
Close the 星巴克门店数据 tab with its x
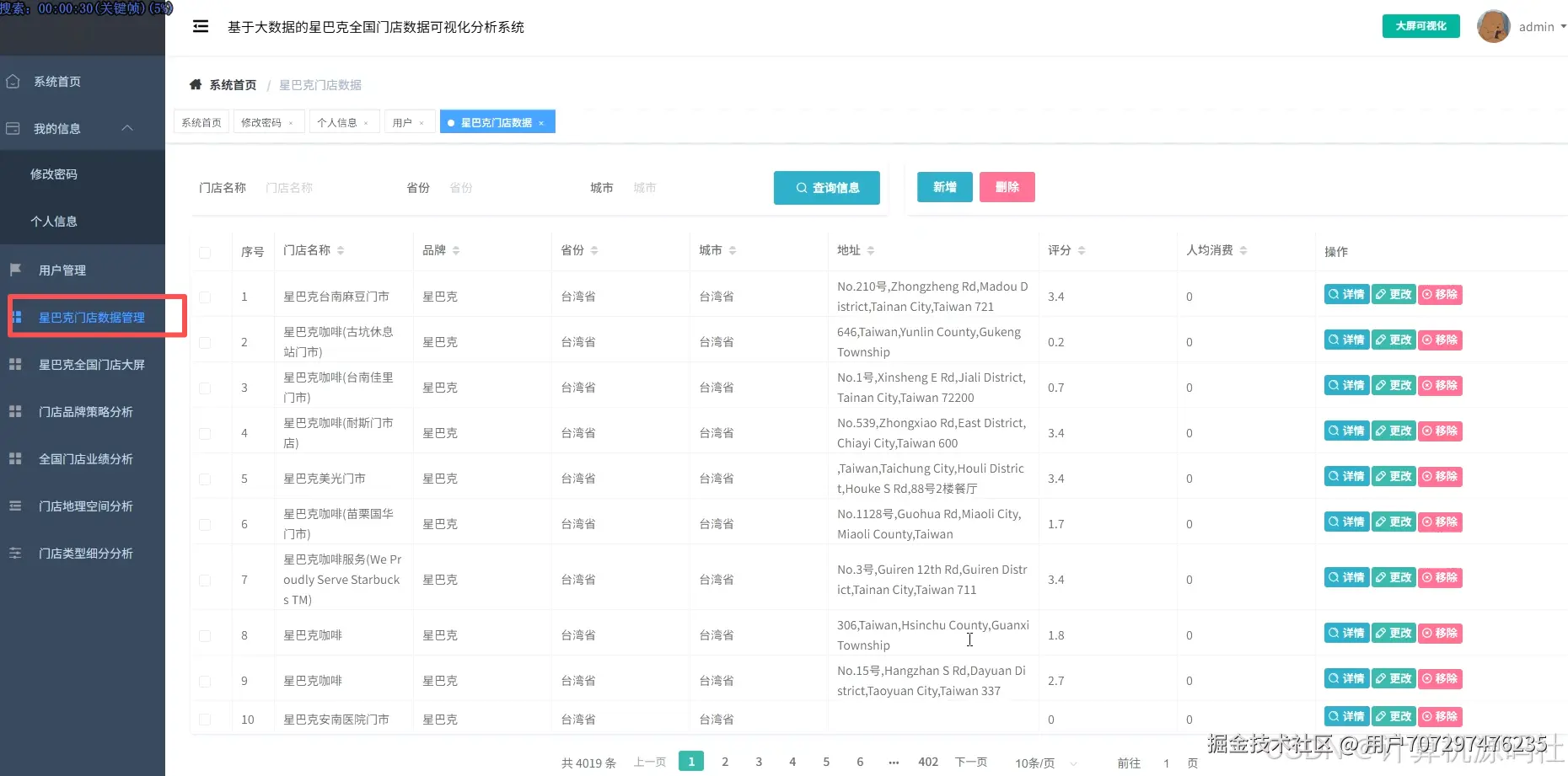point(541,123)
